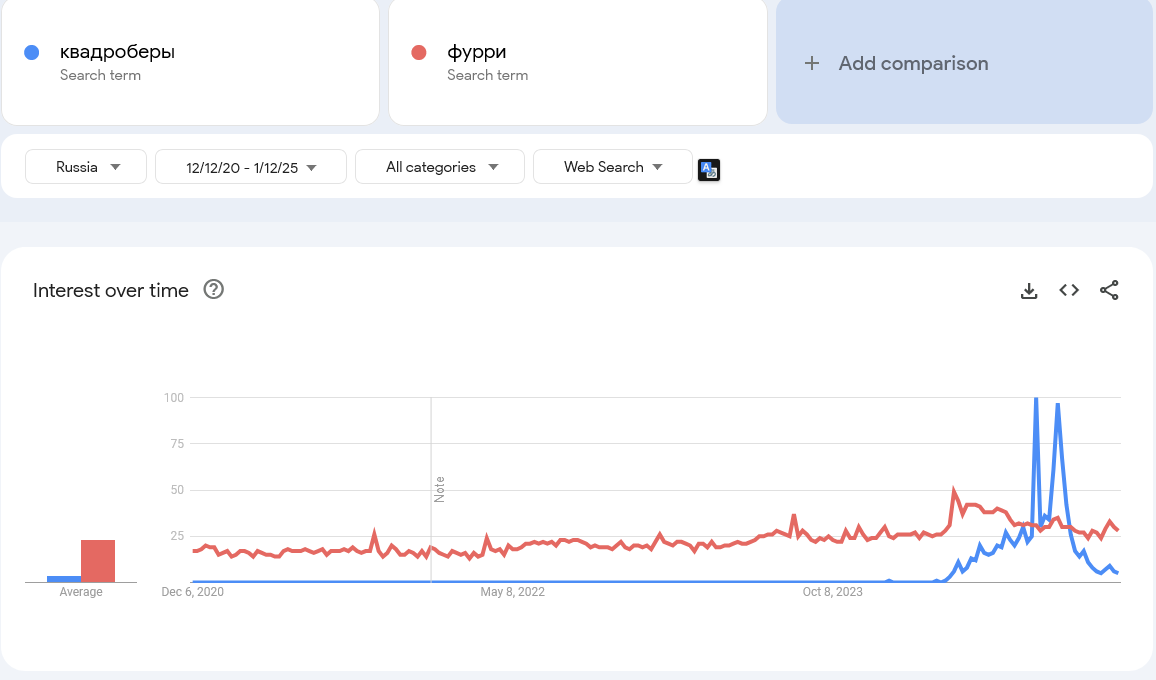Click the Oct 8, 2023 axis label

[x=832, y=591]
